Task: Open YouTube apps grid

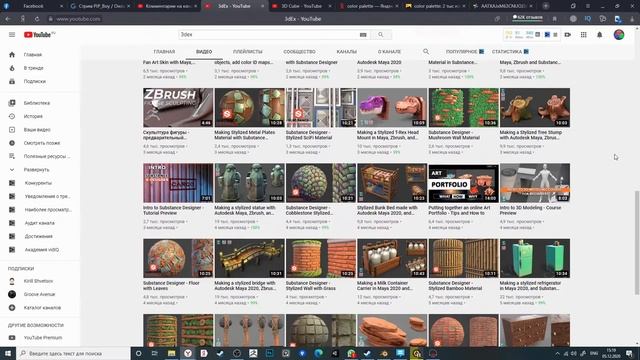Action: pos(584,35)
